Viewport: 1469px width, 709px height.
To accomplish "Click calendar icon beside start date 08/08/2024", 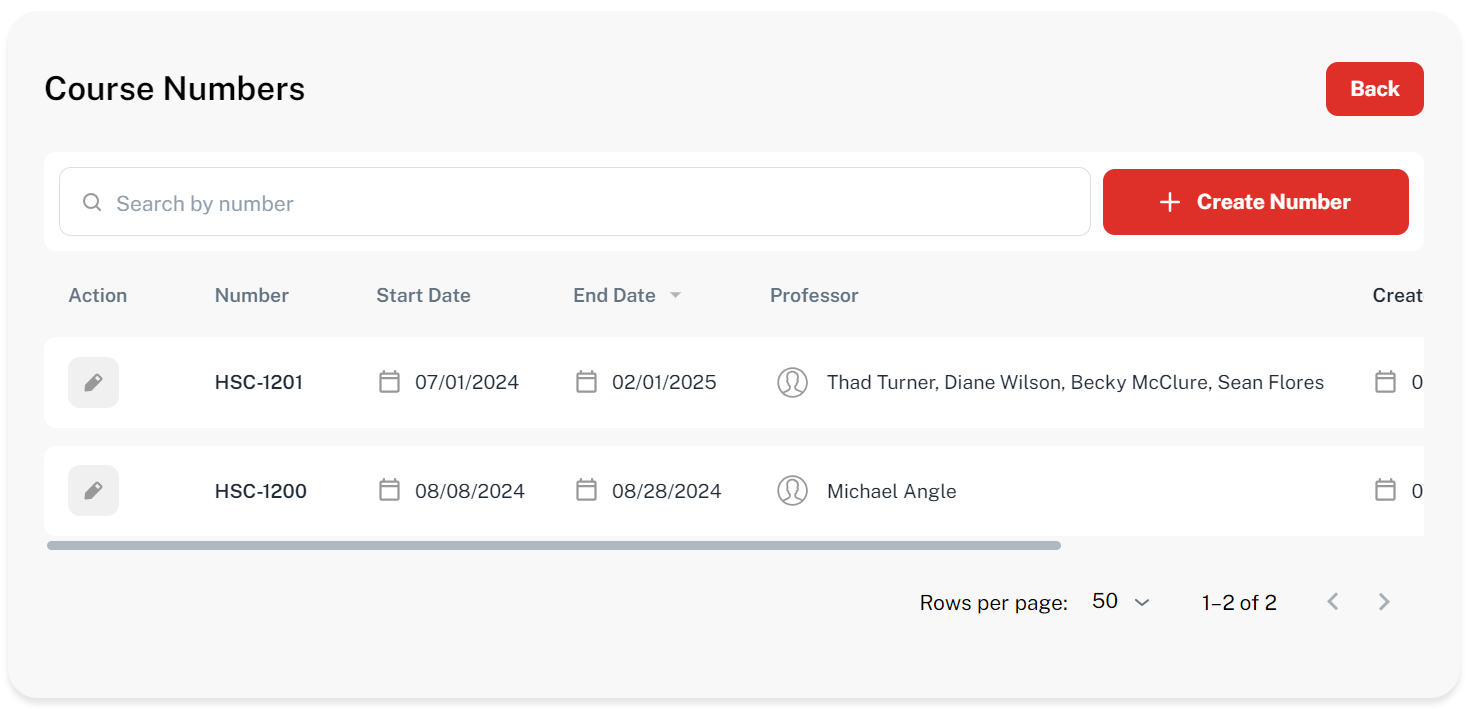I will click(389, 490).
